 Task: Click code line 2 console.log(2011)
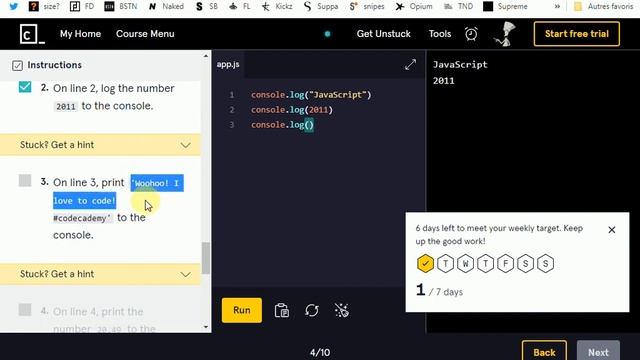coord(292,110)
